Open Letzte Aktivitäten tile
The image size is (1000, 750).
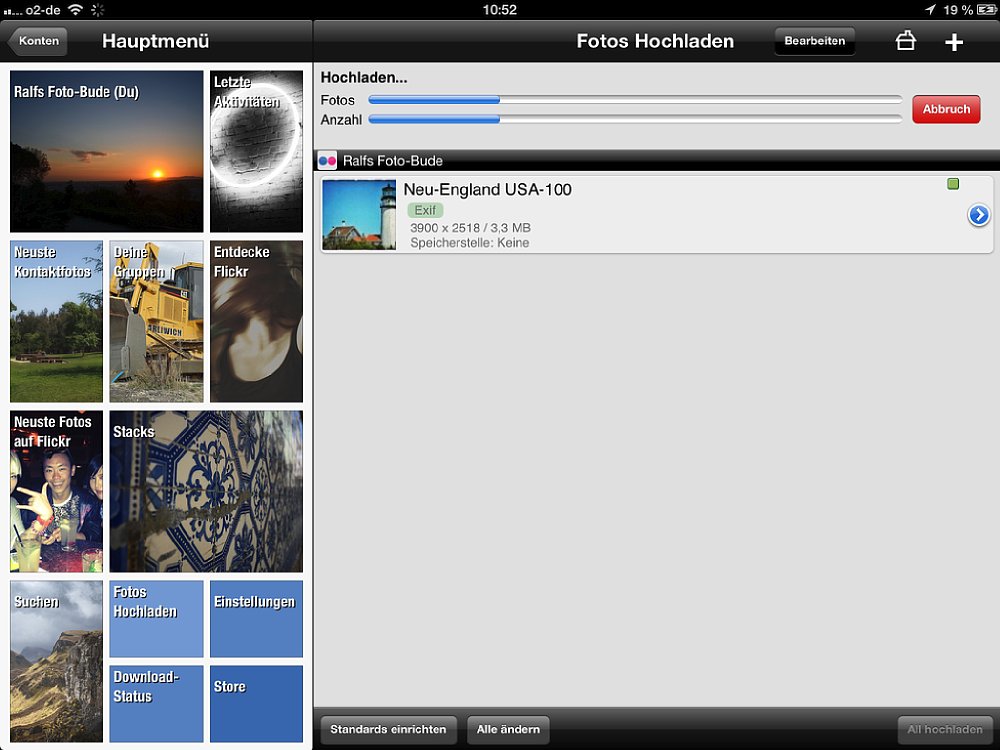tap(256, 151)
